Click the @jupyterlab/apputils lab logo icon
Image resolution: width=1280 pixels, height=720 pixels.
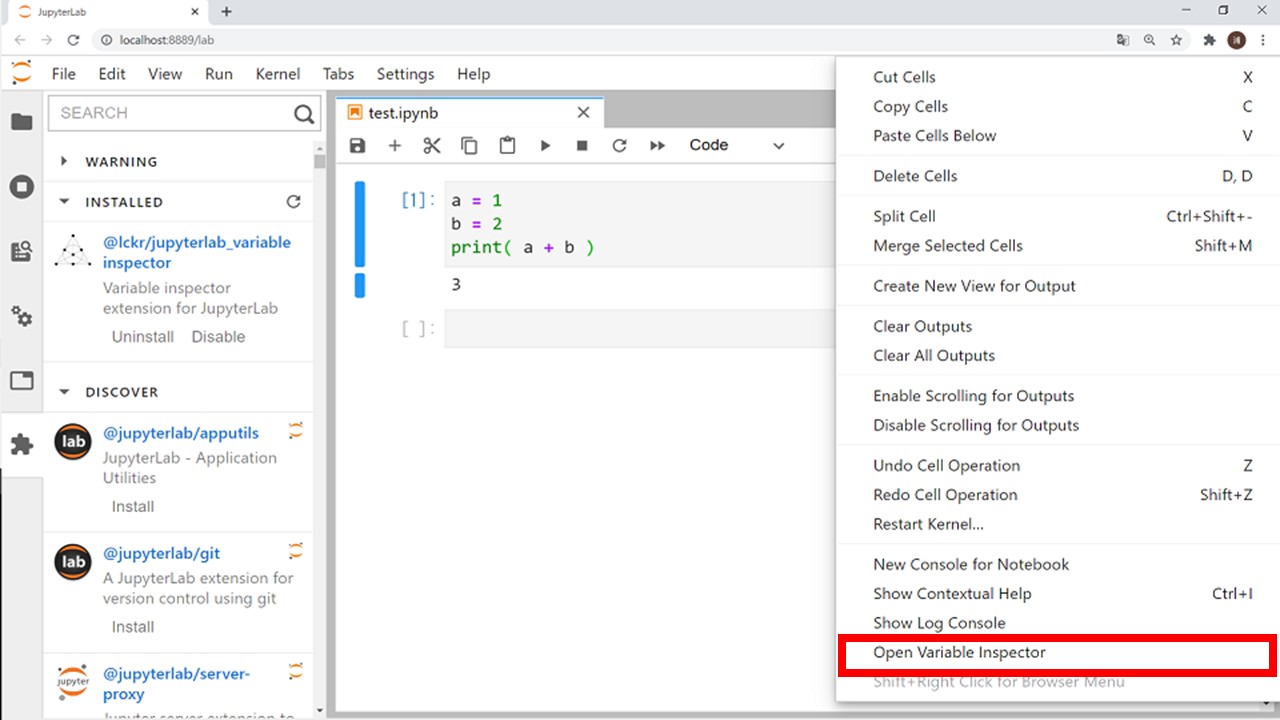point(73,441)
